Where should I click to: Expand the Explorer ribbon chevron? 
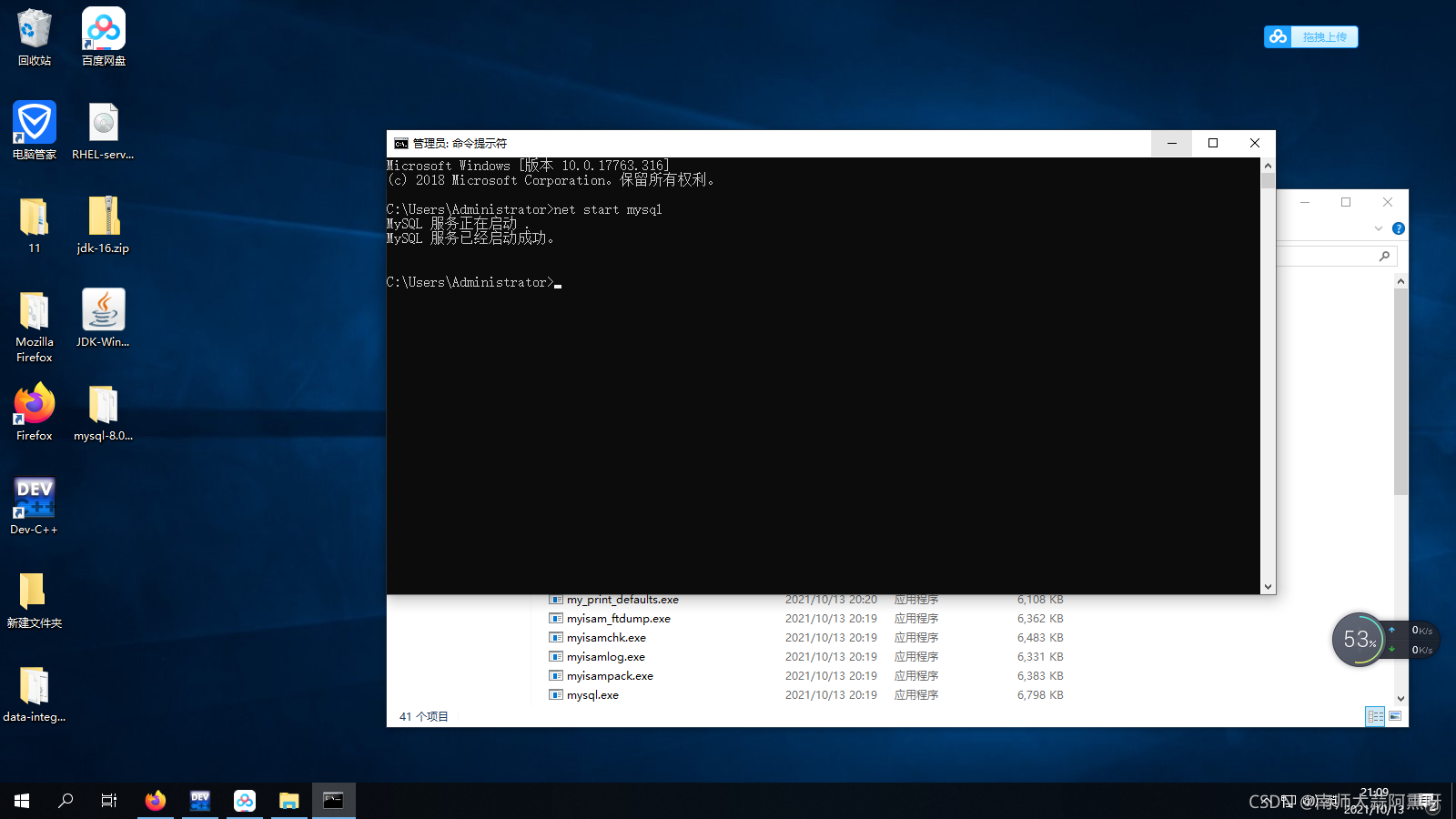coord(1379,228)
